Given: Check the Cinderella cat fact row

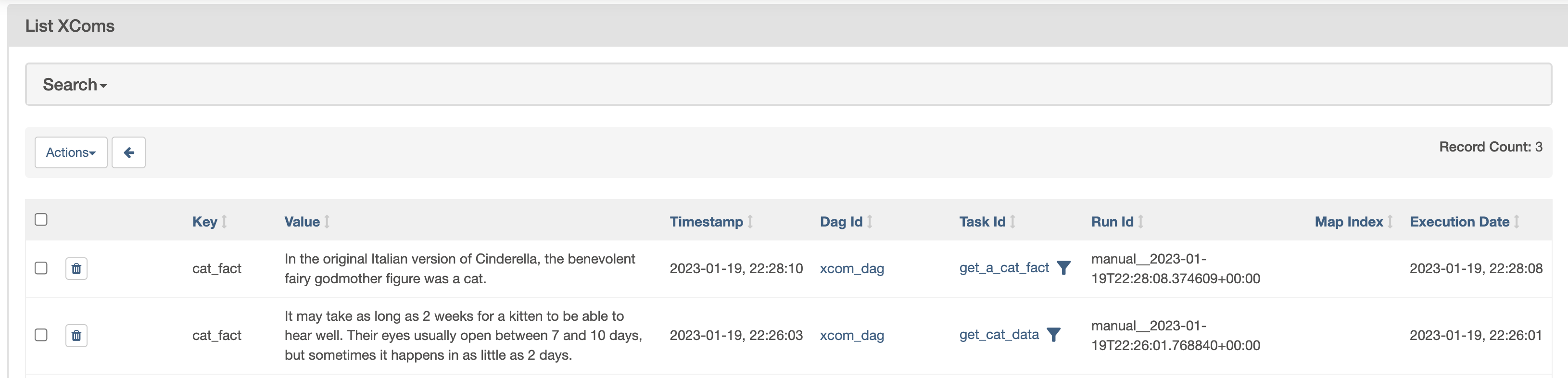Looking at the screenshot, I should (x=41, y=268).
